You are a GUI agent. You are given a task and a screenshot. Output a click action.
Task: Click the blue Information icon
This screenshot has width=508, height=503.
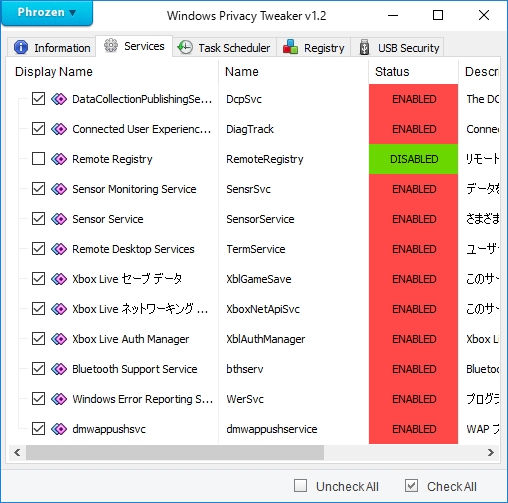(x=21, y=47)
